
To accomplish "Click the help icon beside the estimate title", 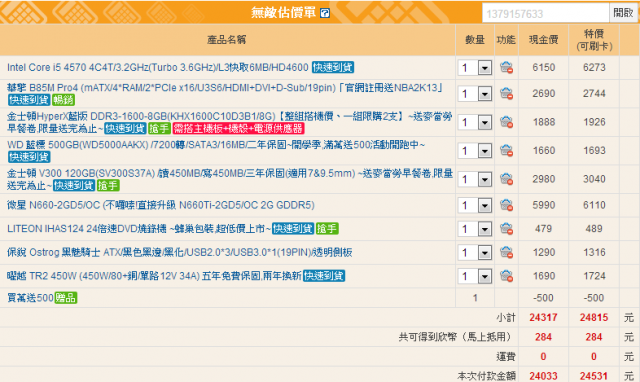I will pos(325,13).
